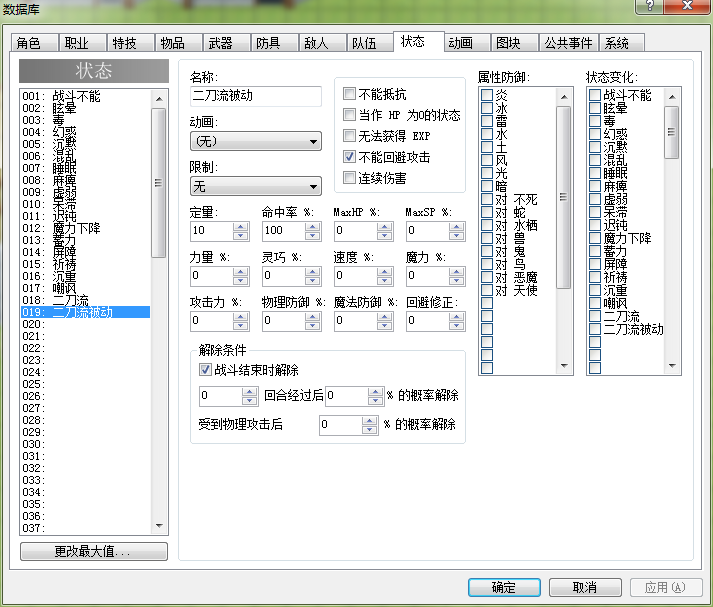
Task: Toggle the 雷 element defense box
Action: (x=487, y=121)
